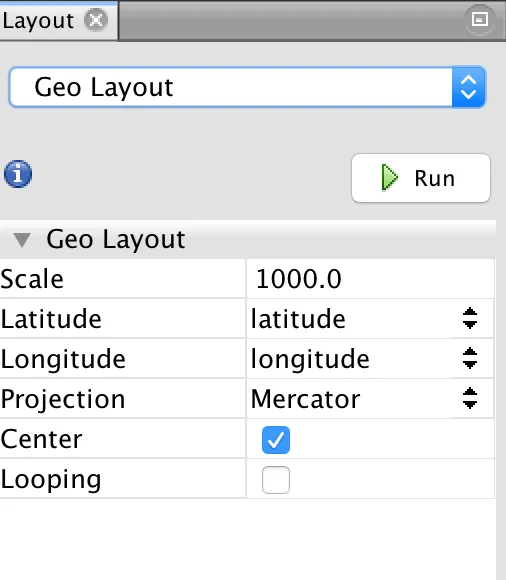This screenshot has width=506, height=580.
Task: Collapse the Geo Layout properties section
Action: (22, 240)
